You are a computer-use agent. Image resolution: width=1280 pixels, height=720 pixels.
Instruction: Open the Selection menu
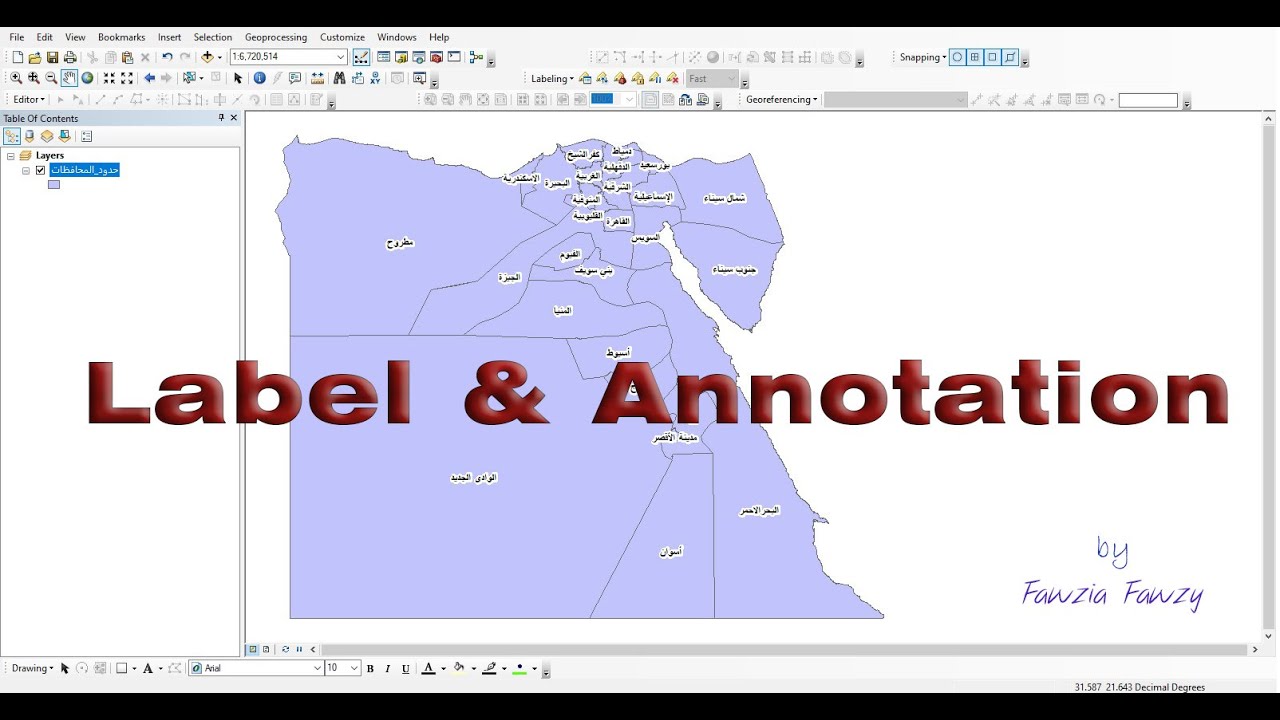(213, 37)
